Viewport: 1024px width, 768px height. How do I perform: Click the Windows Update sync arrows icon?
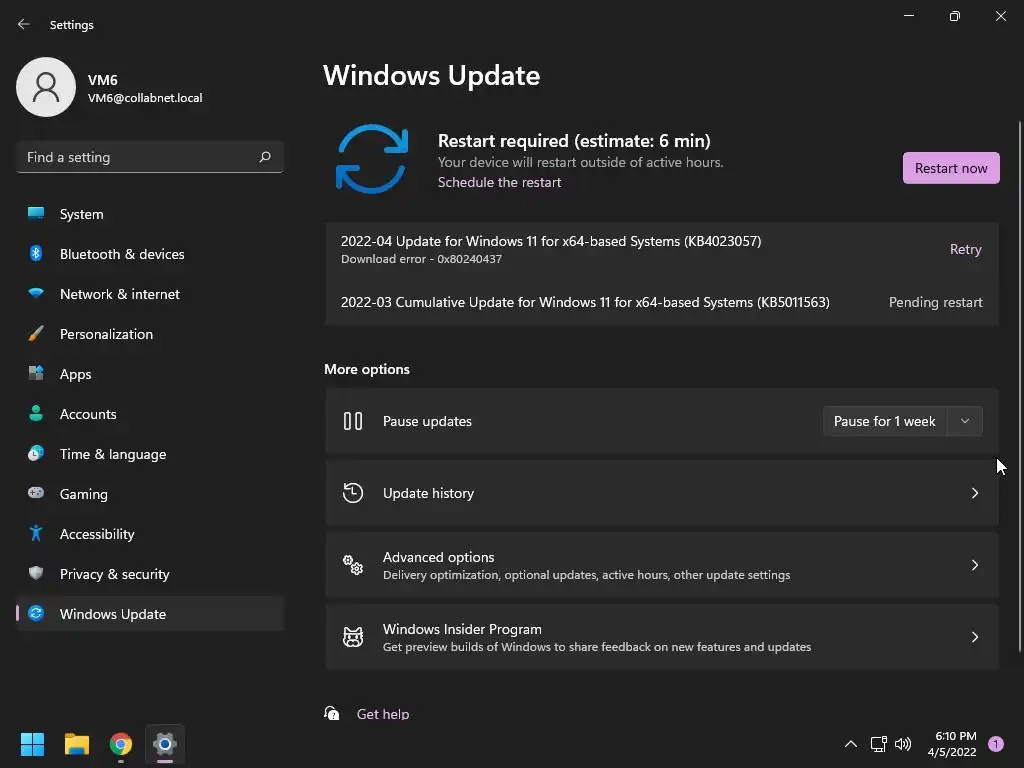click(372, 159)
